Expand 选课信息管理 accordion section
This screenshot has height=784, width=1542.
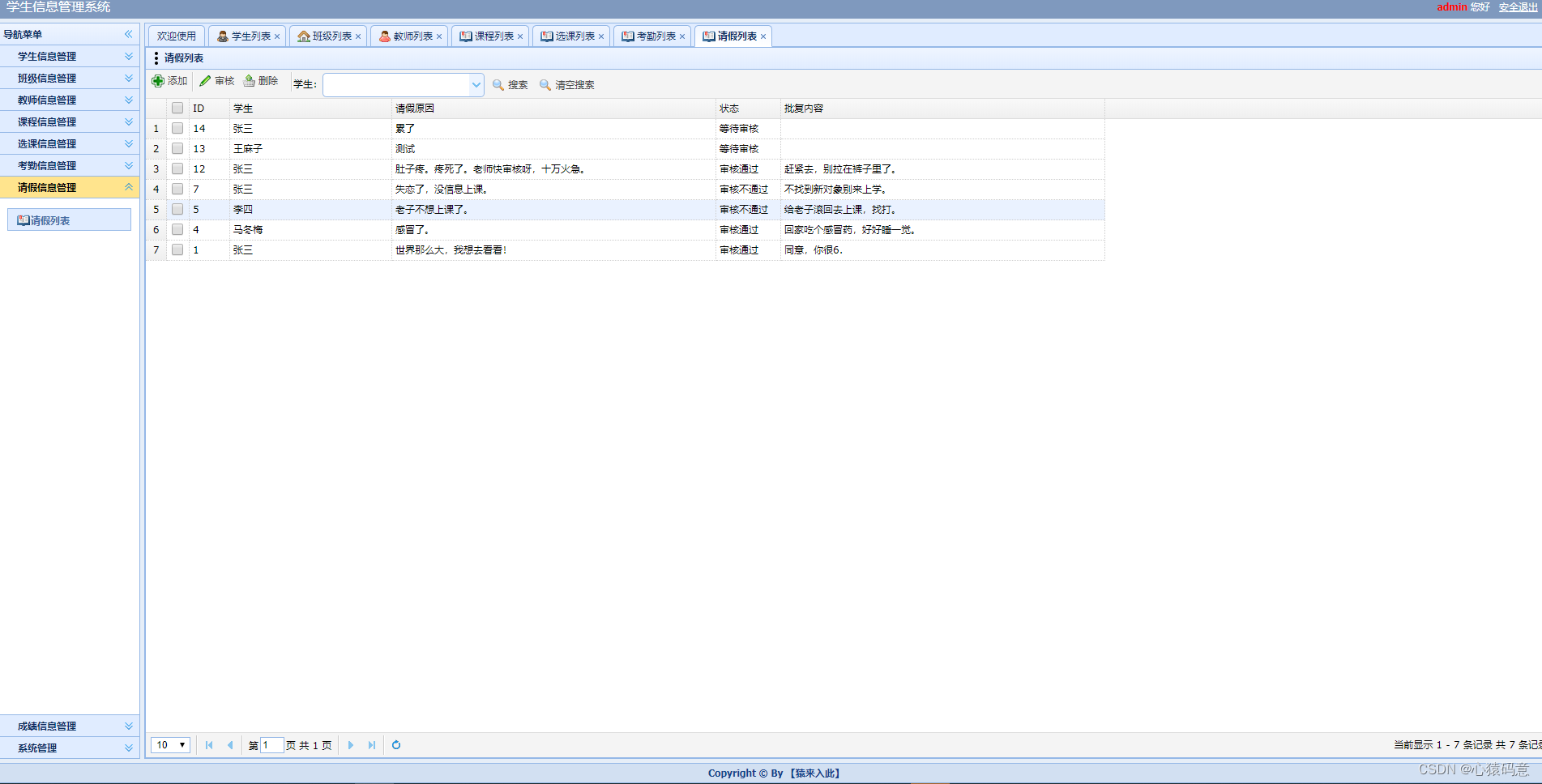70,143
